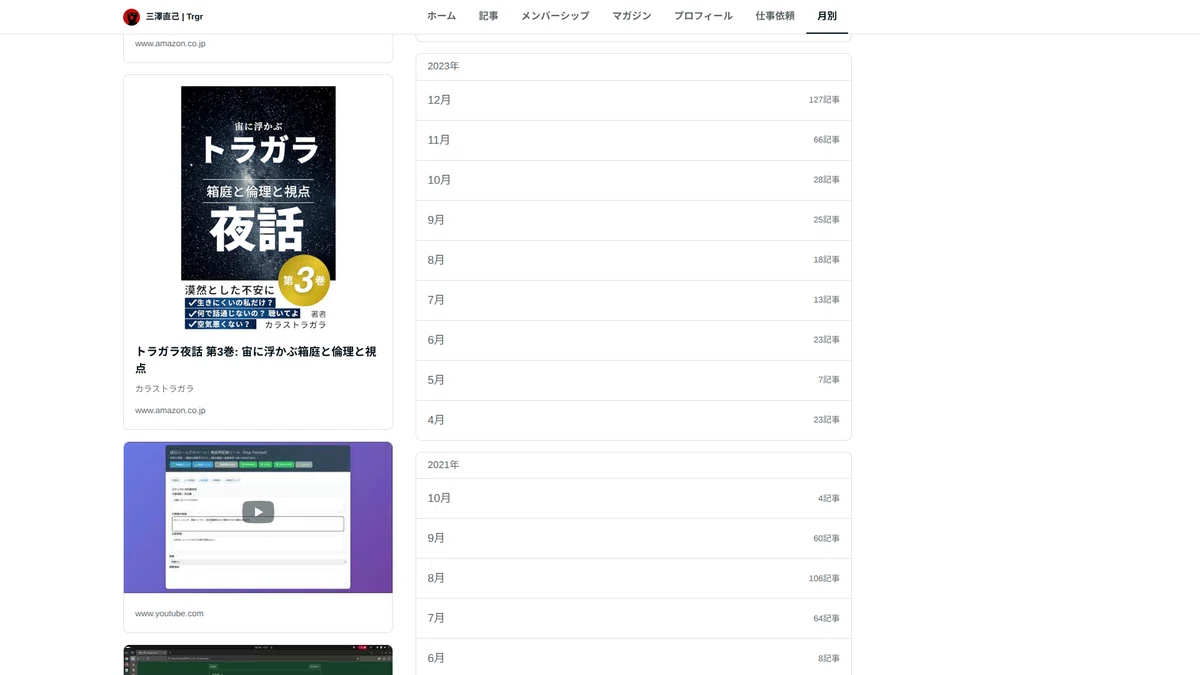Image resolution: width=1200 pixels, height=675 pixels.
Task: Open 2021年 6月 with 8記事
Action: click(633, 657)
